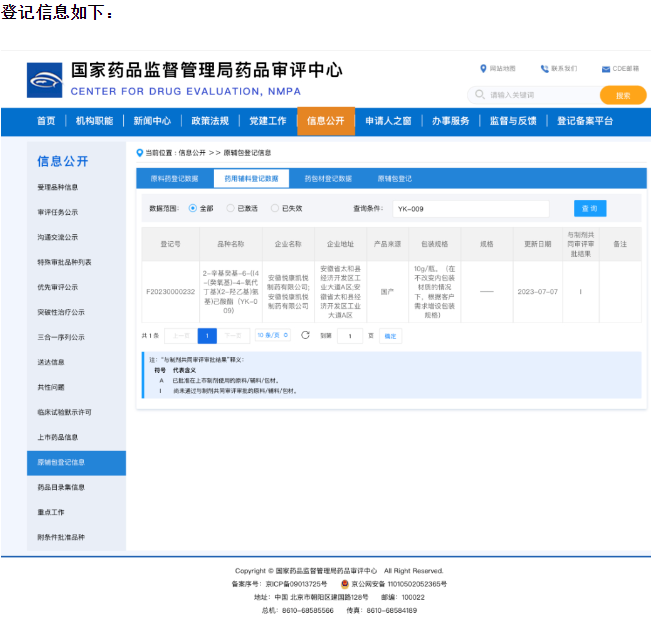
Task: Select the 全部 radio button
Action: 193,208
